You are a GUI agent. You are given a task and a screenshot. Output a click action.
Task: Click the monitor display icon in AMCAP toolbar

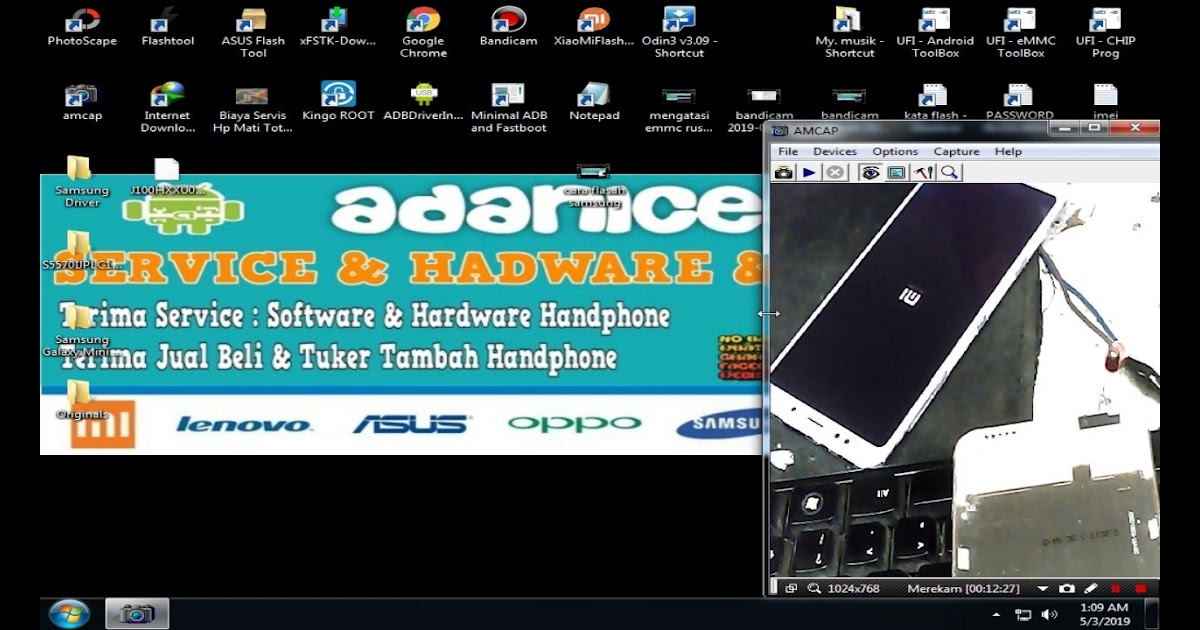[x=897, y=173]
